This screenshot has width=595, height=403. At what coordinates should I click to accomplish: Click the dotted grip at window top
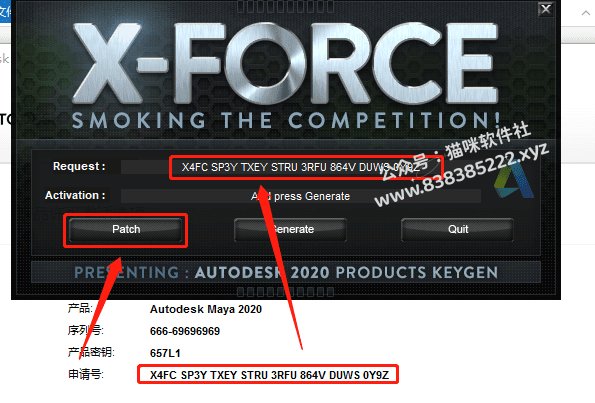(x=285, y=6)
